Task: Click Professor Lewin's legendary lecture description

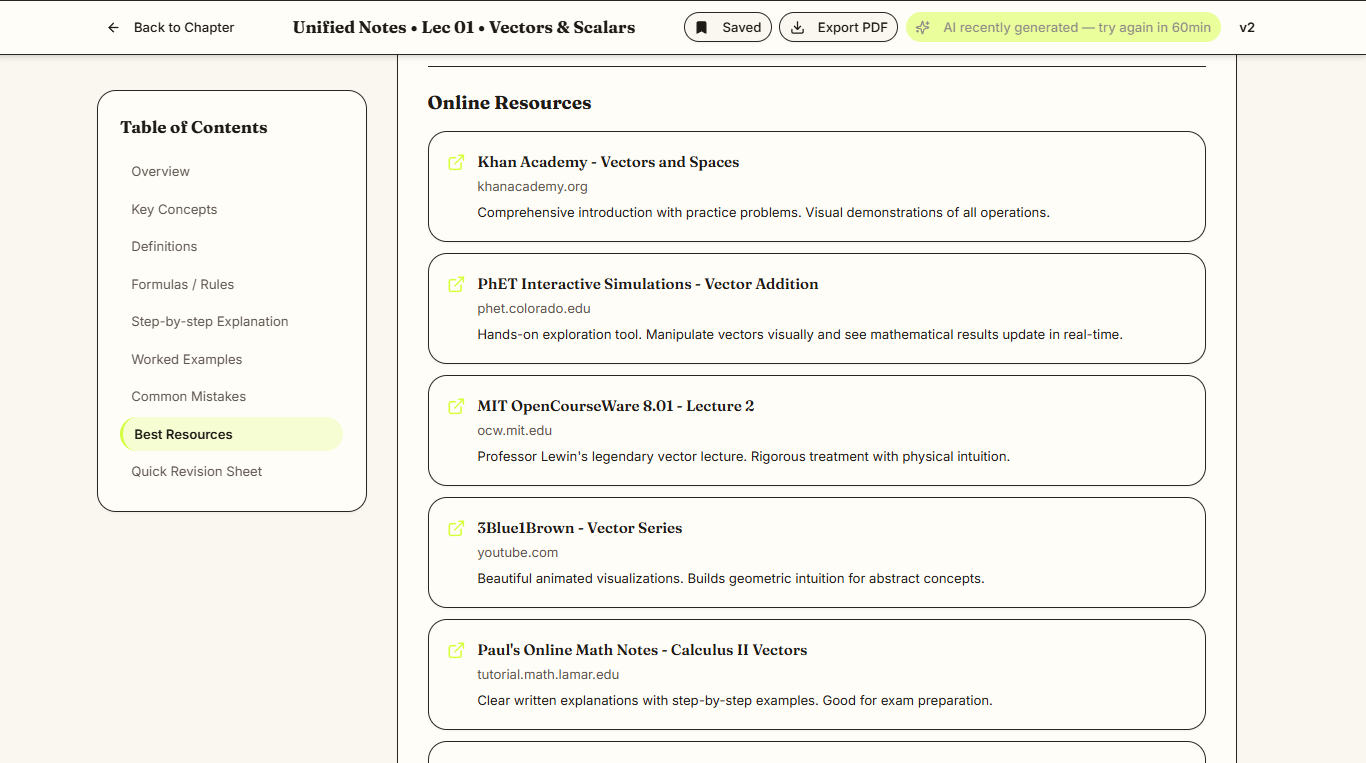Action: [744, 457]
